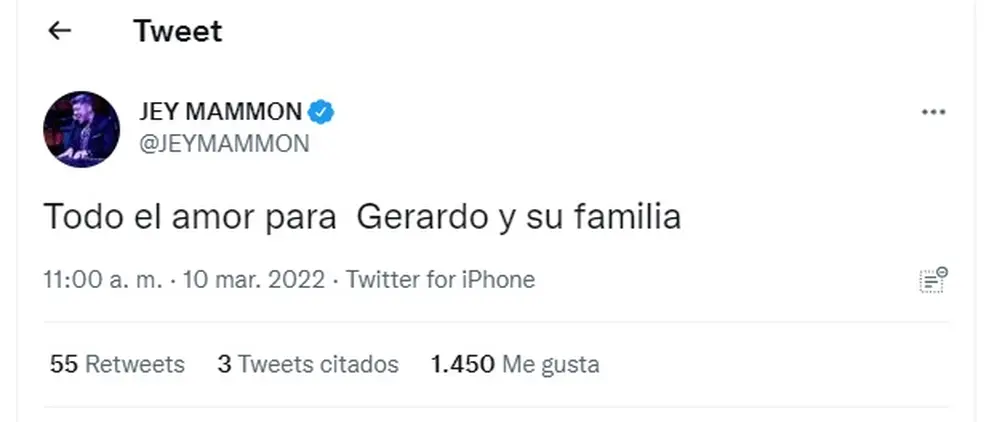
Task: Open the @JEYMAMMON handle link
Action: coord(224,144)
